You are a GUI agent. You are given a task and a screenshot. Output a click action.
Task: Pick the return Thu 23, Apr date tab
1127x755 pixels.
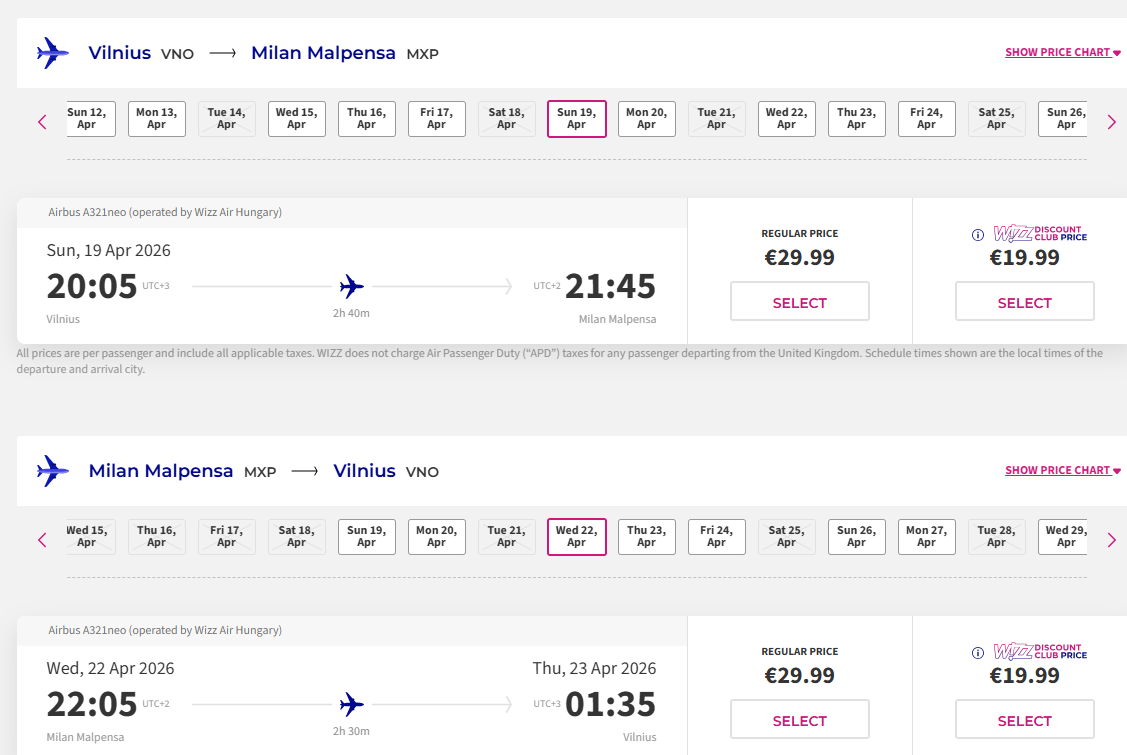click(x=647, y=537)
